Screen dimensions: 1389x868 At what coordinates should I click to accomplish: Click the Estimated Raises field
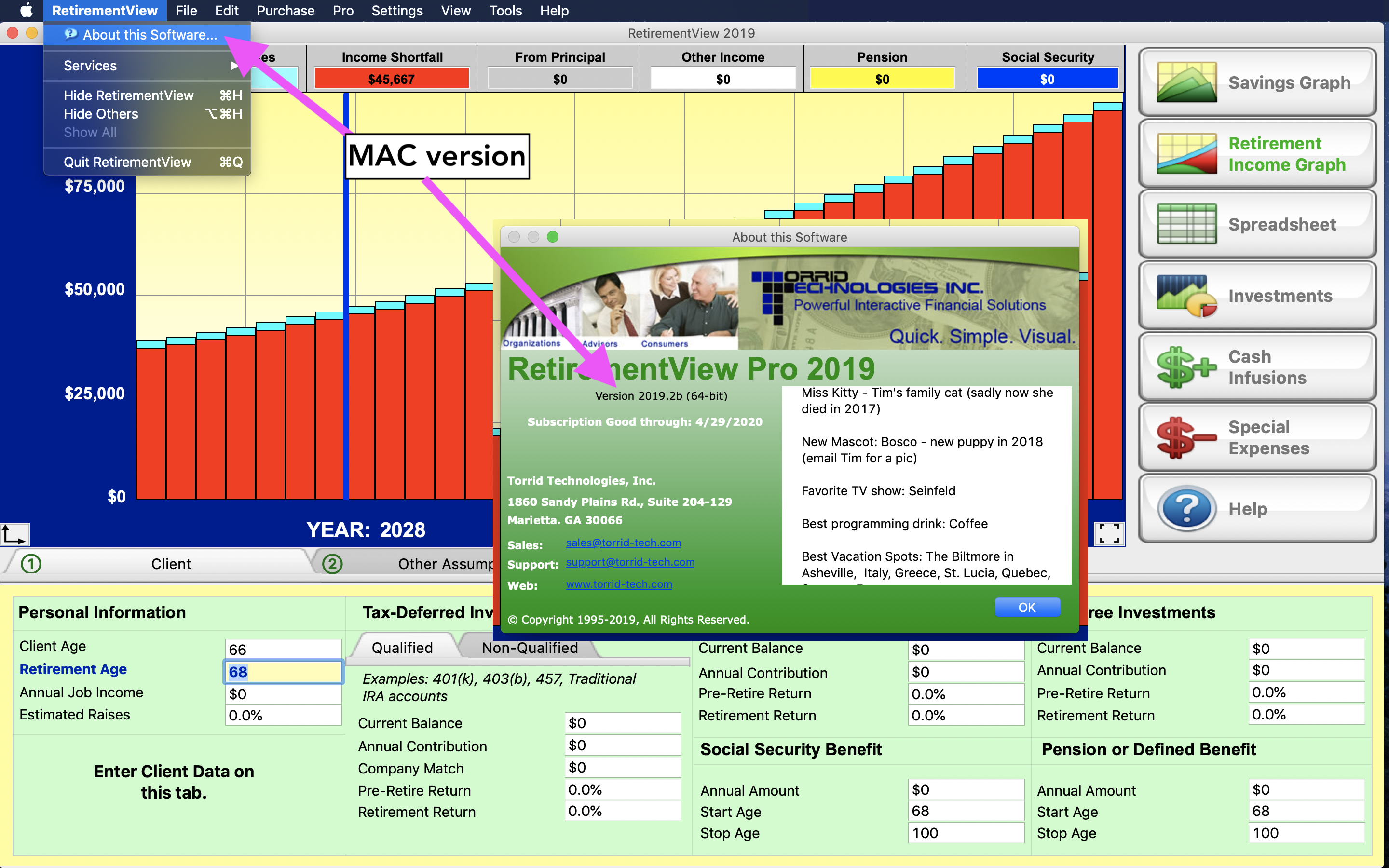click(283, 715)
